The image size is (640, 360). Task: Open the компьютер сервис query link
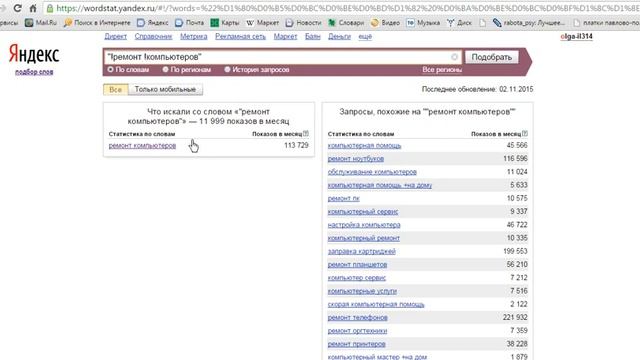tap(357, 278)
